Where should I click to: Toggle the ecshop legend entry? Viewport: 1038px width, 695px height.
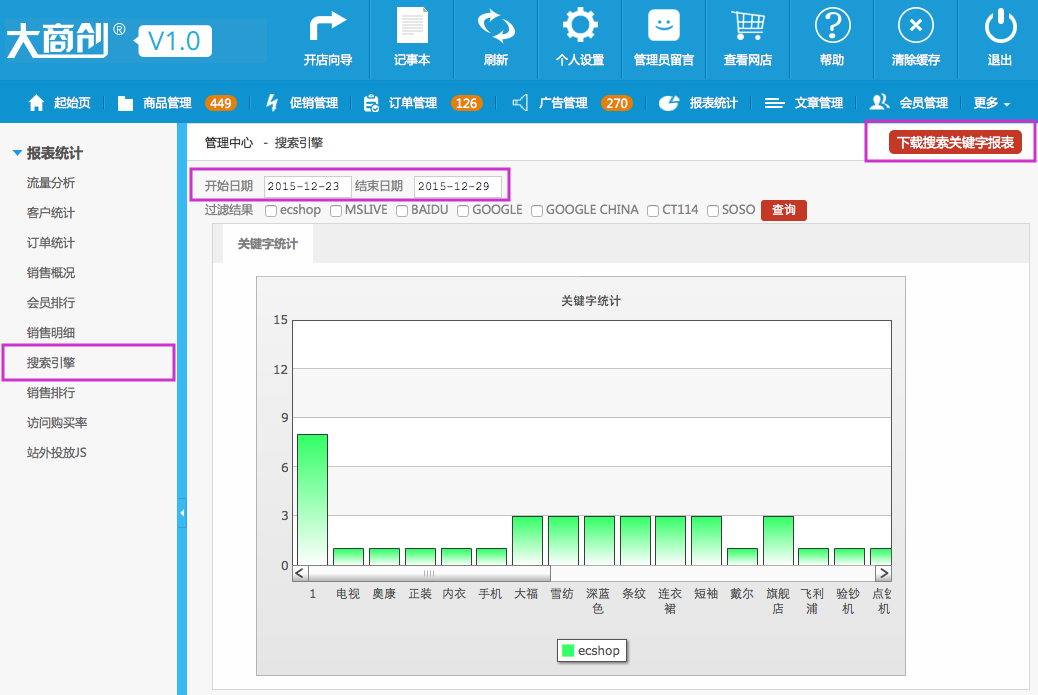click(591, 651)
